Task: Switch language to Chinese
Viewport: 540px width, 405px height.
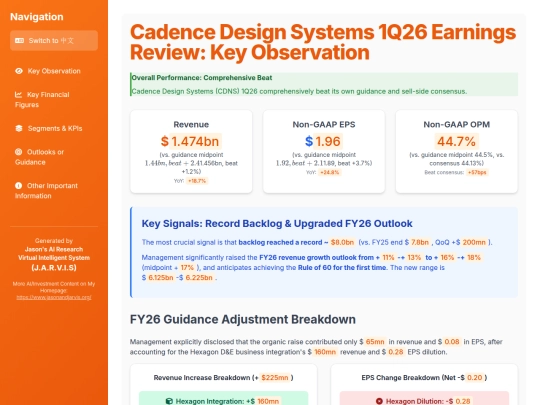Action: tap(54, 41)
